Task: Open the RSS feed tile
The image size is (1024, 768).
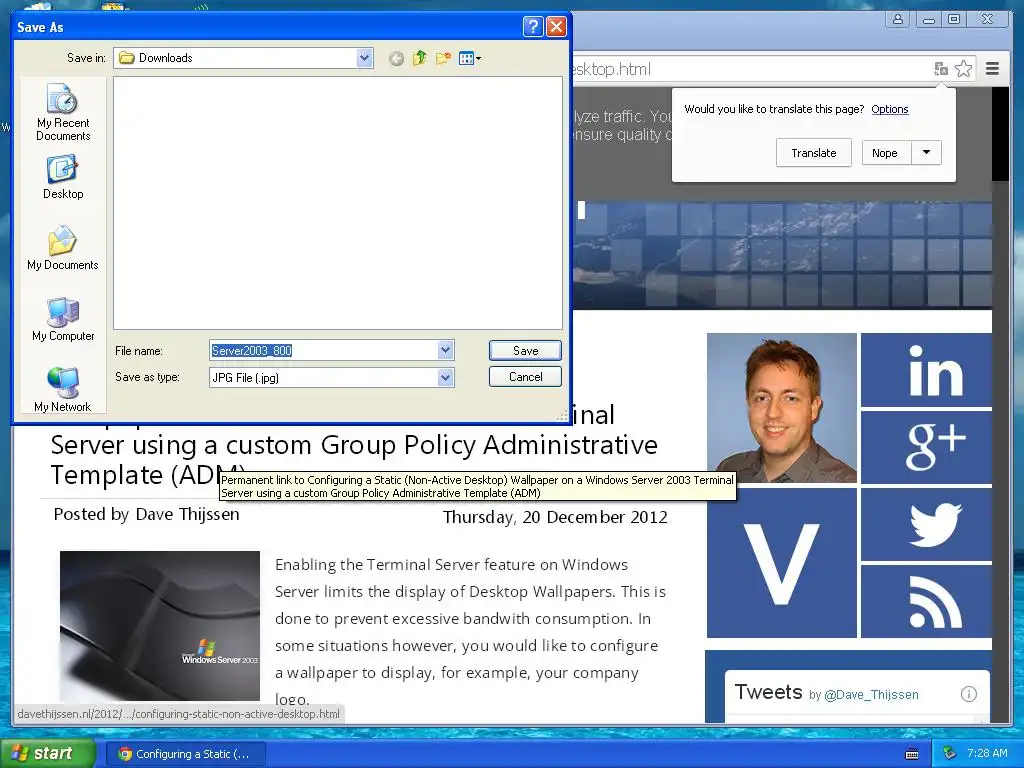Action: click(926, 601)
